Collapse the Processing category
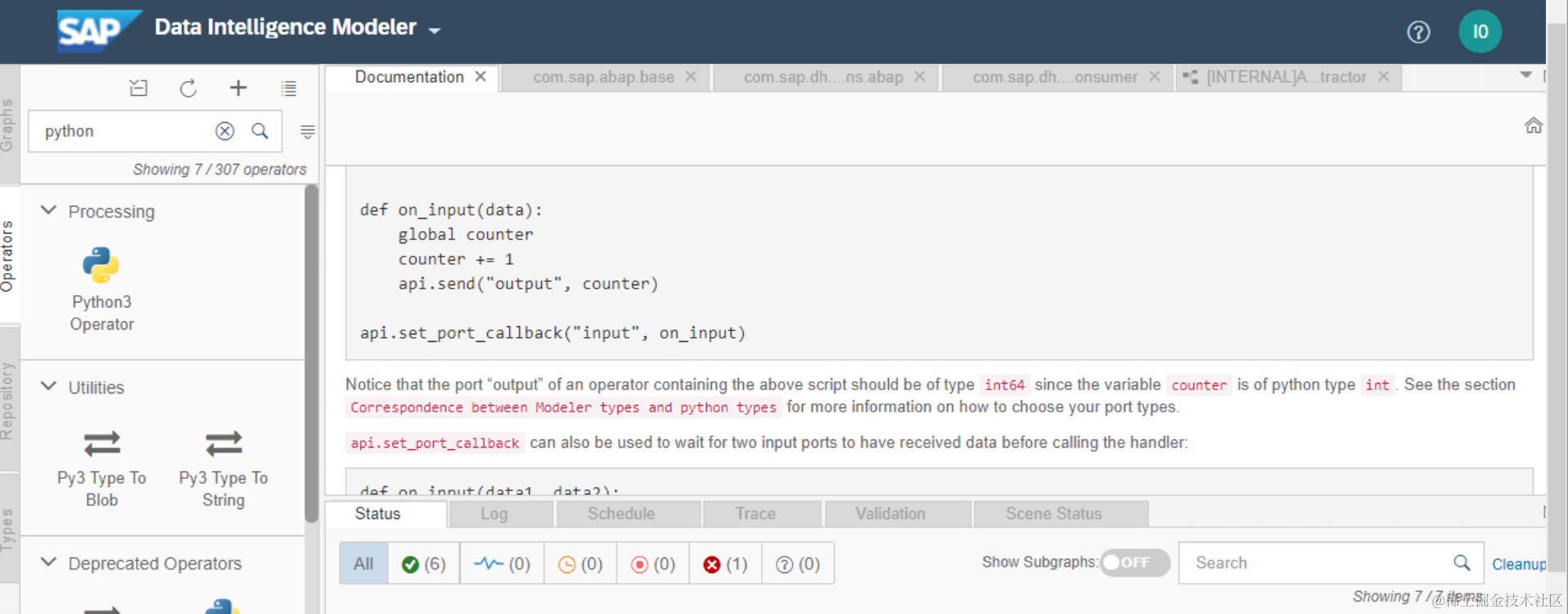This screenshot has height=614, width=1568. (x=49, y=211)
